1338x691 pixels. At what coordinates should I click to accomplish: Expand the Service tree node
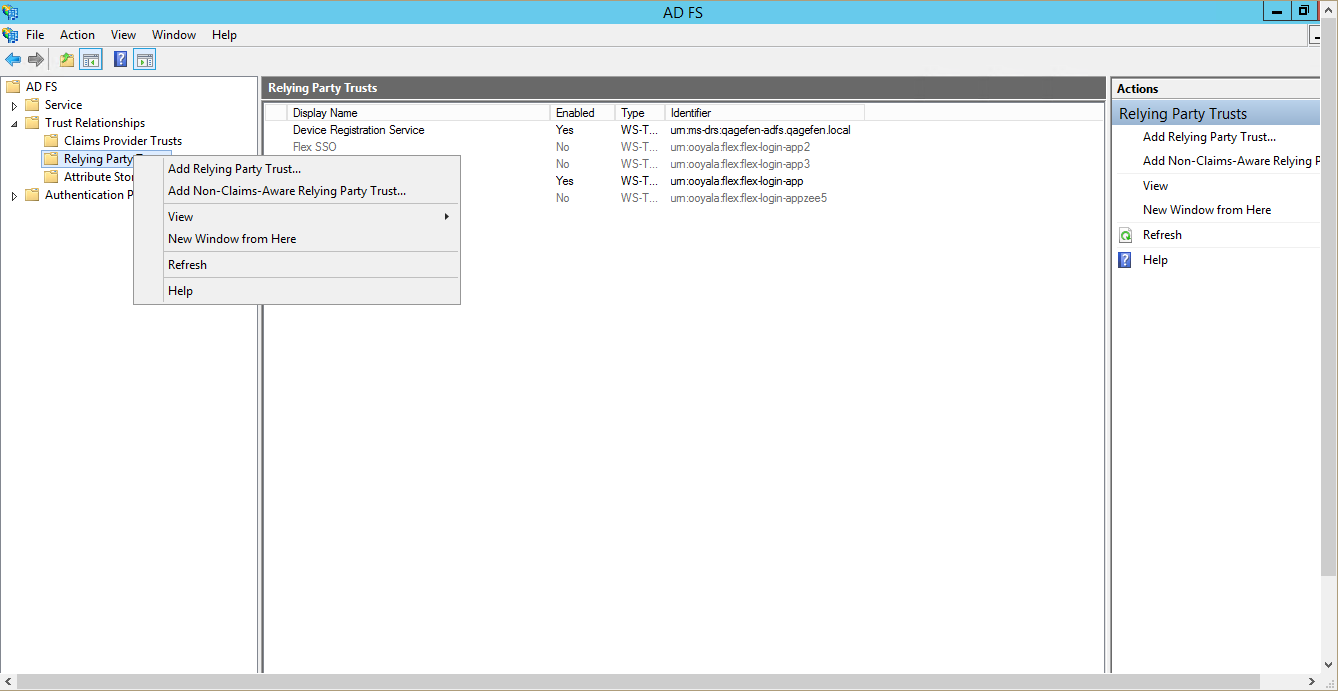14,104
